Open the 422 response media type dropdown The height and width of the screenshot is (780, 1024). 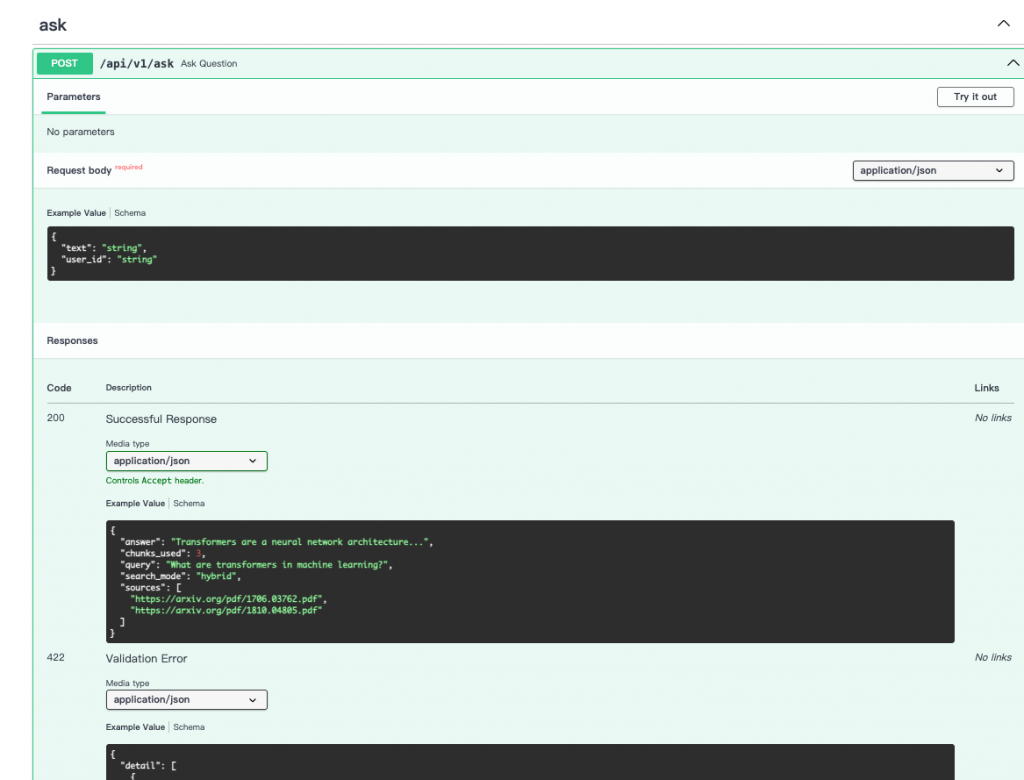coord(186,700)
